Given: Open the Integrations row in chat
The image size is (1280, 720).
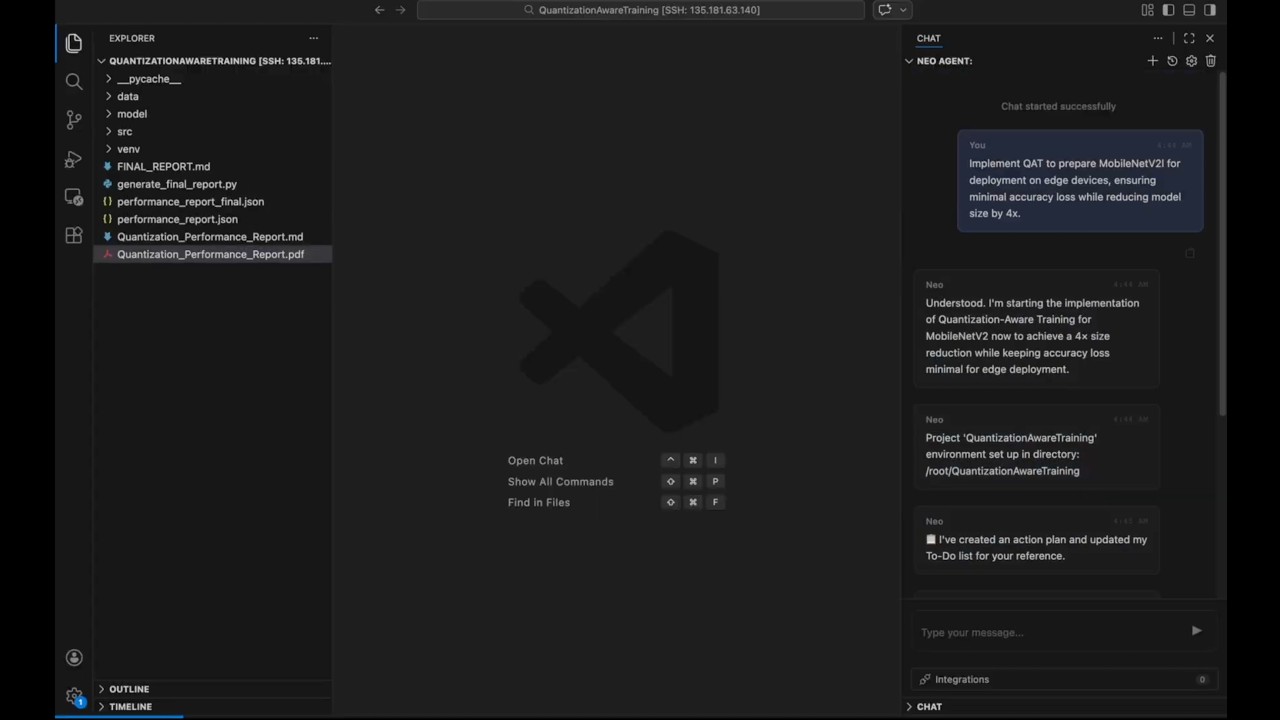Looking at the screenshot, I should tap(1064, 679).
